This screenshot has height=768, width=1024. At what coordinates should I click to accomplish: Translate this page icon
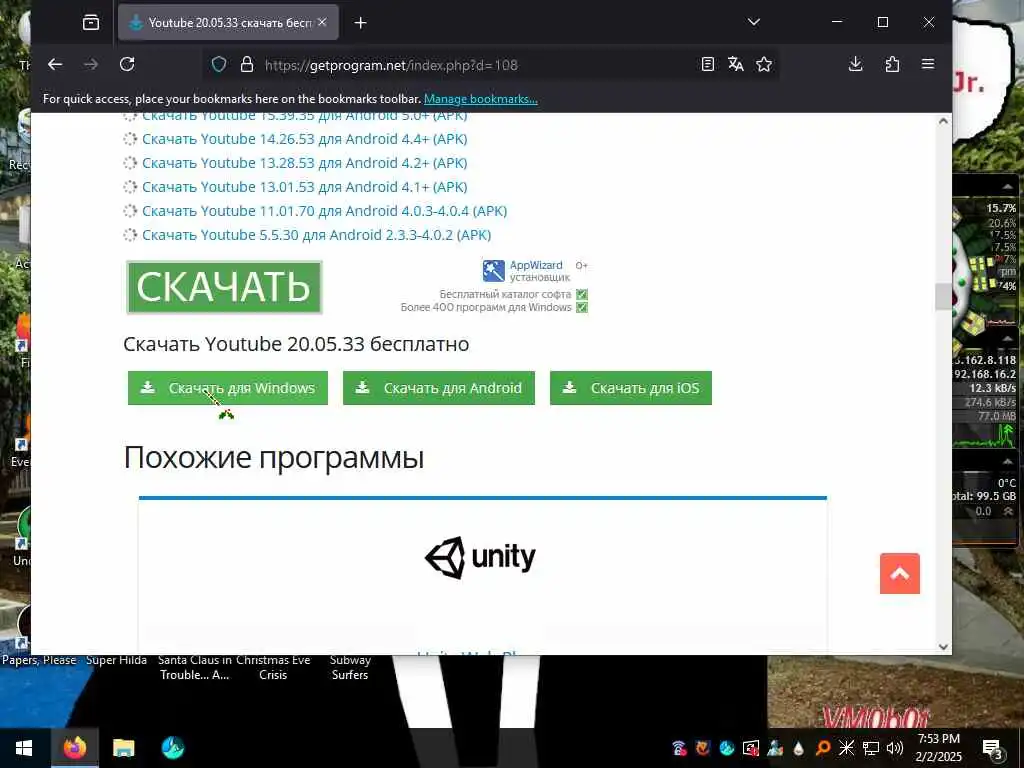[735, 64]
